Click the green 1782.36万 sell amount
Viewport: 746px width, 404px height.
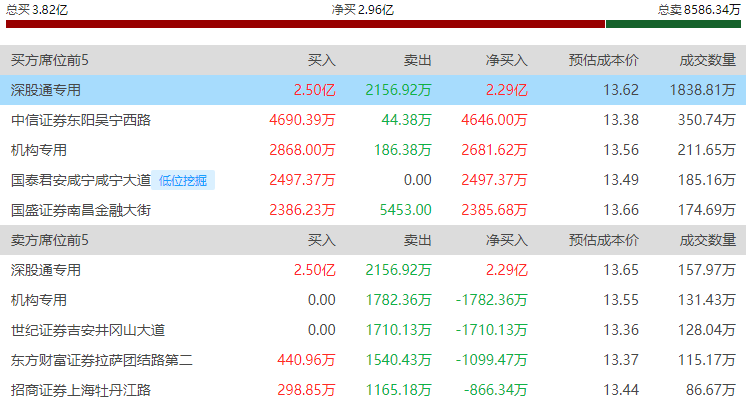[x=398, y=300]
